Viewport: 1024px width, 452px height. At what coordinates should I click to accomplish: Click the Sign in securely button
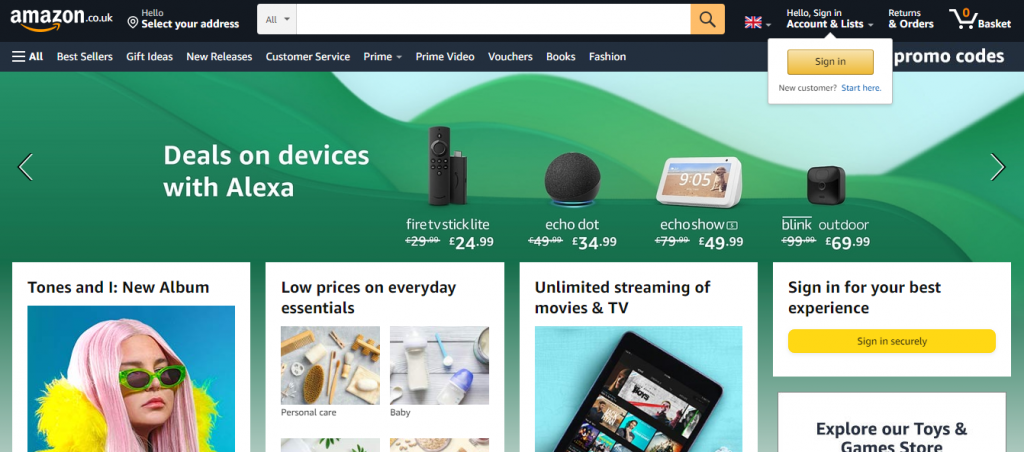pyautogui.click(x=891, y=341)
